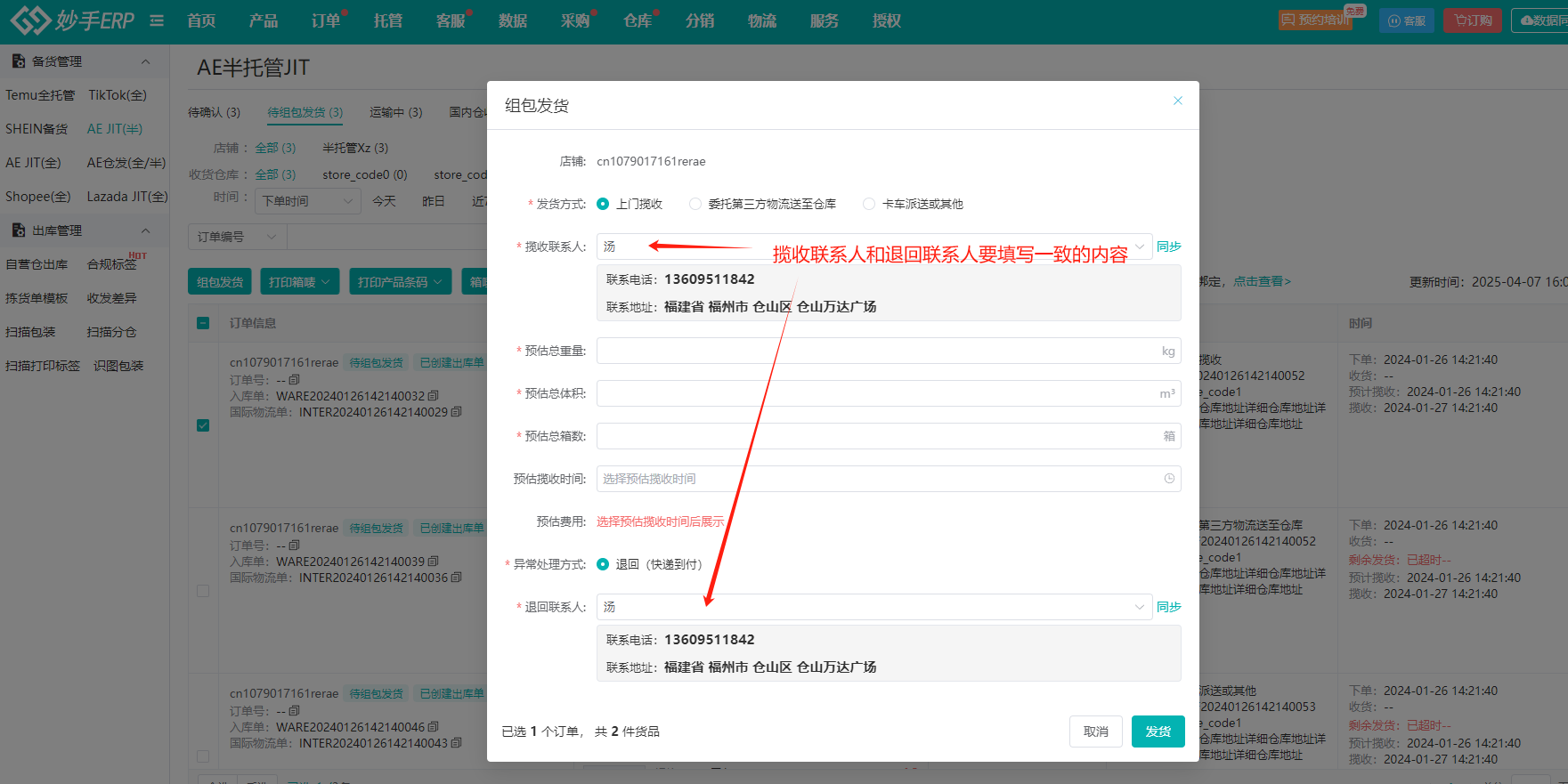Open 物流 top menu
The height and width of the screenshot is (784, 1568).
tap(762, 20)
